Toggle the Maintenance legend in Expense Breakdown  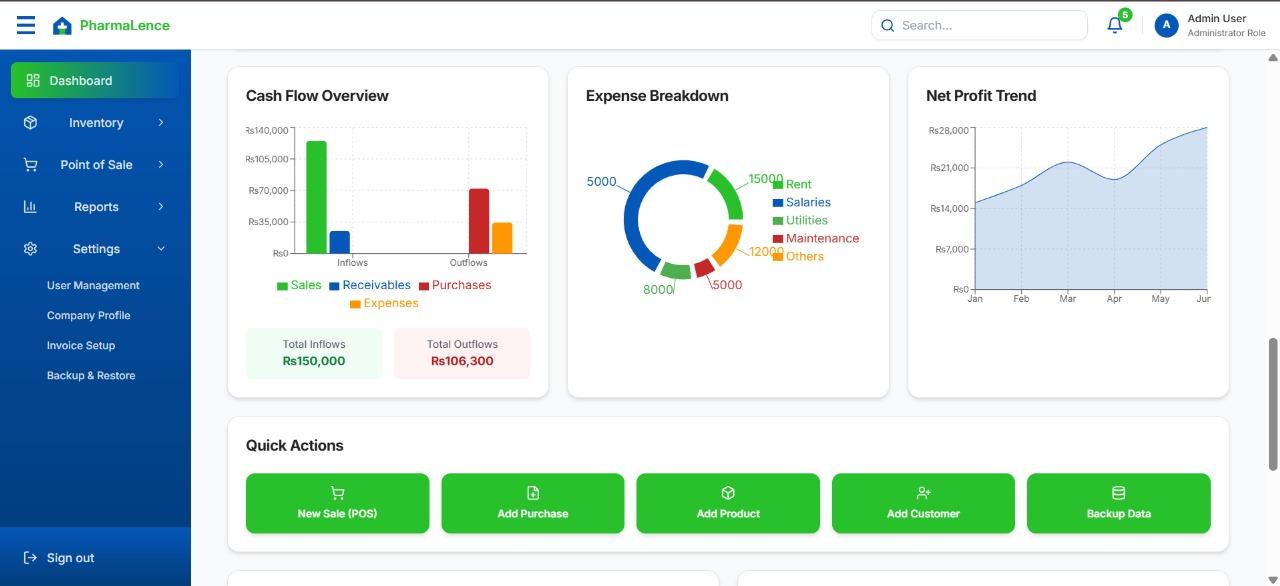tap(815, 239)
